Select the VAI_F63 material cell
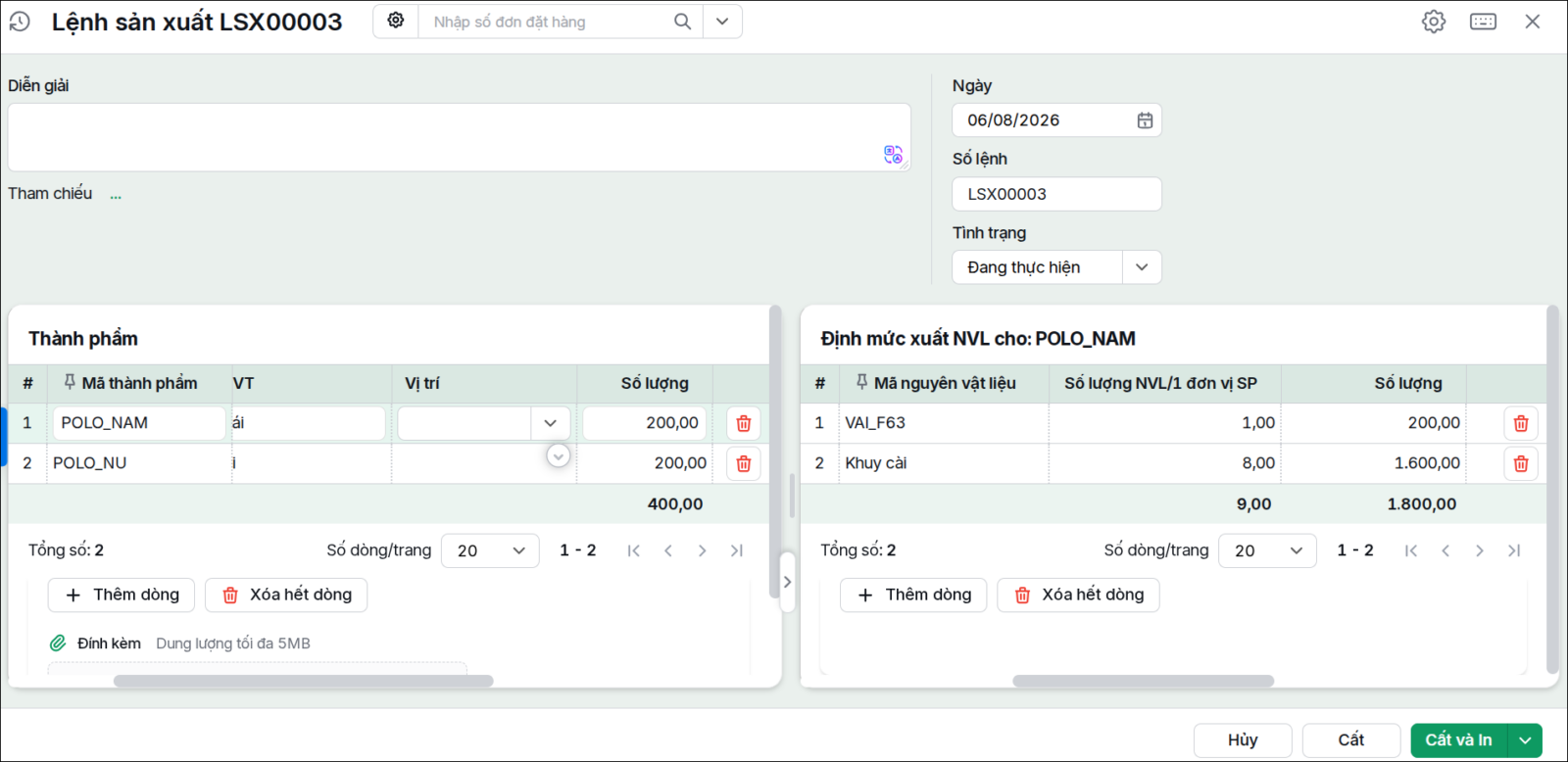The height and width of the screenshot is (762, 1568). 944,423
